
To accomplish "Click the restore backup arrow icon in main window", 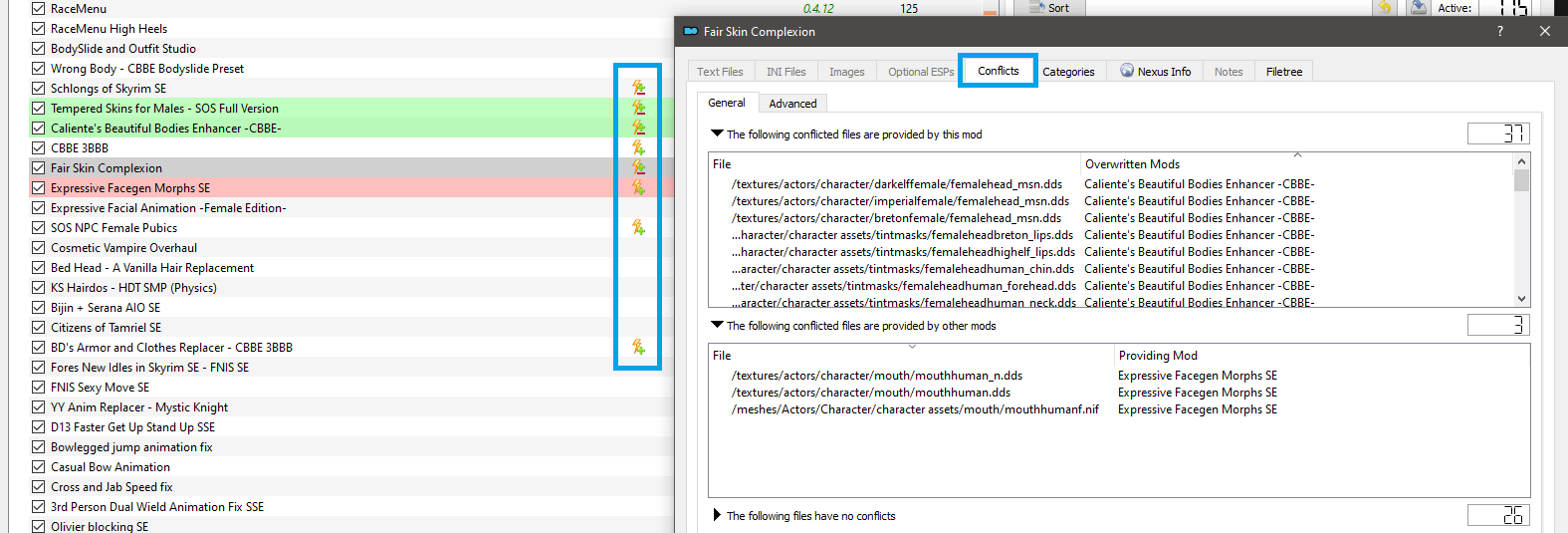I will click(x=1384, y=7).
